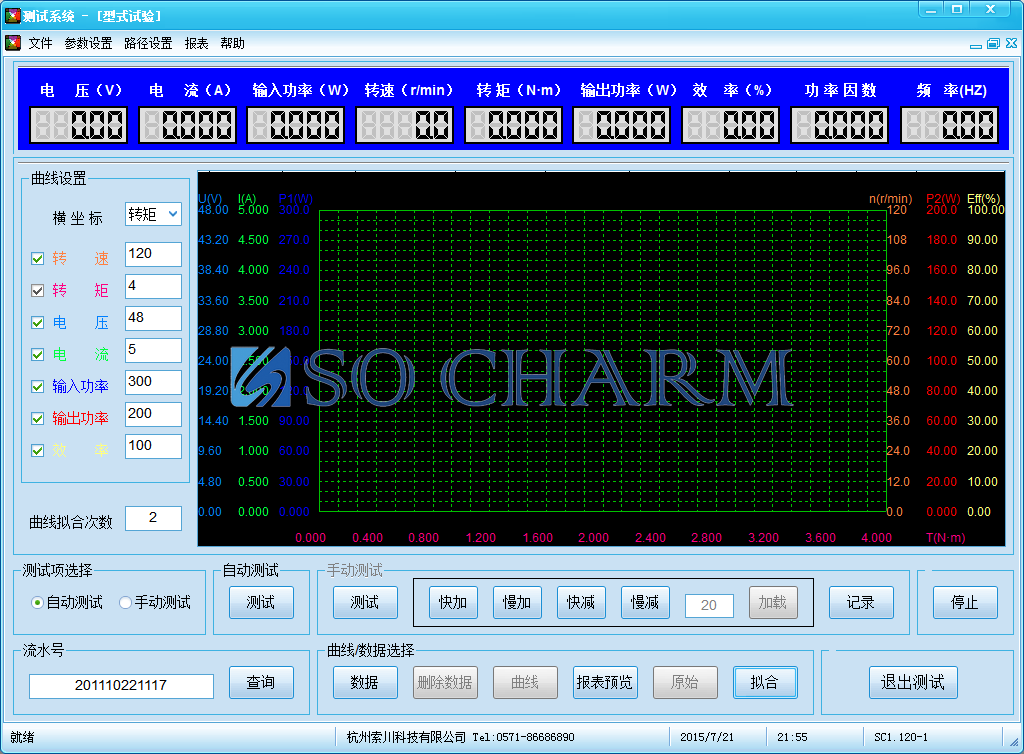Click the 退出测试 button
1024x754 pixels.
912,682
